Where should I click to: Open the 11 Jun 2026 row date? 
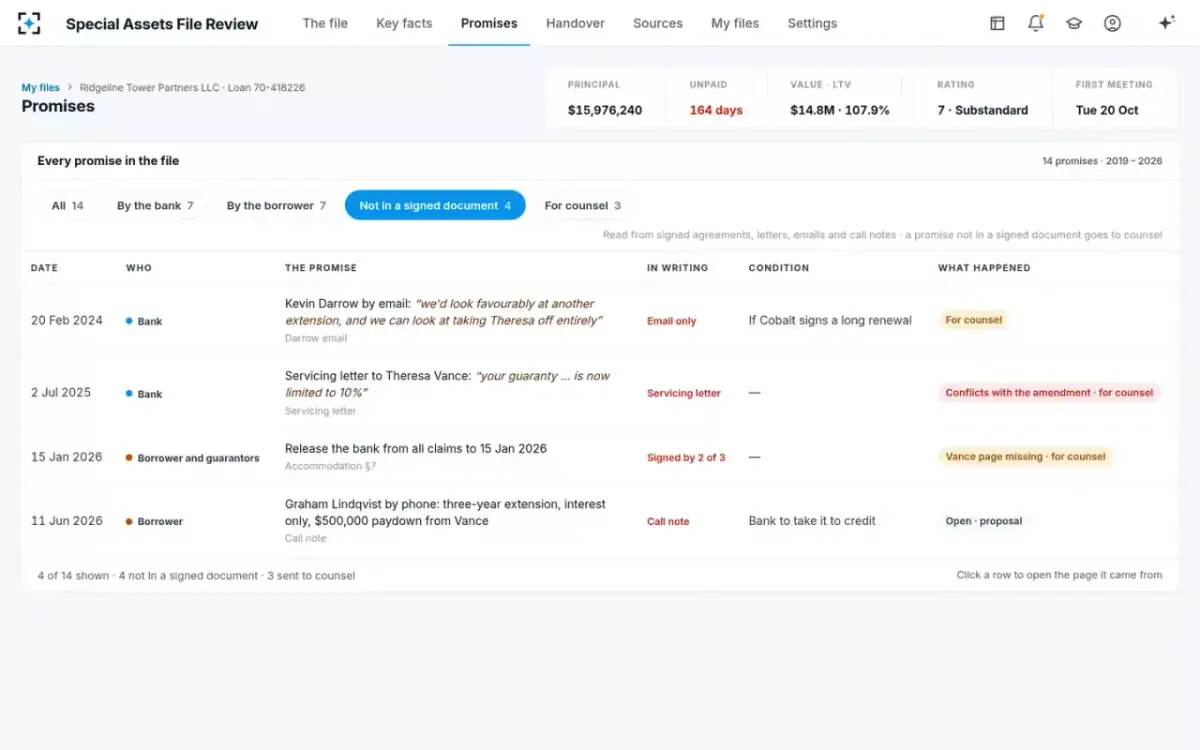pos(67,521)
